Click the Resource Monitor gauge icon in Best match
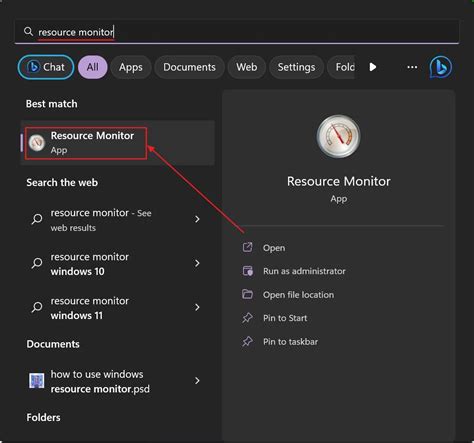The image size is (474, 443). (x=37, y=143)
